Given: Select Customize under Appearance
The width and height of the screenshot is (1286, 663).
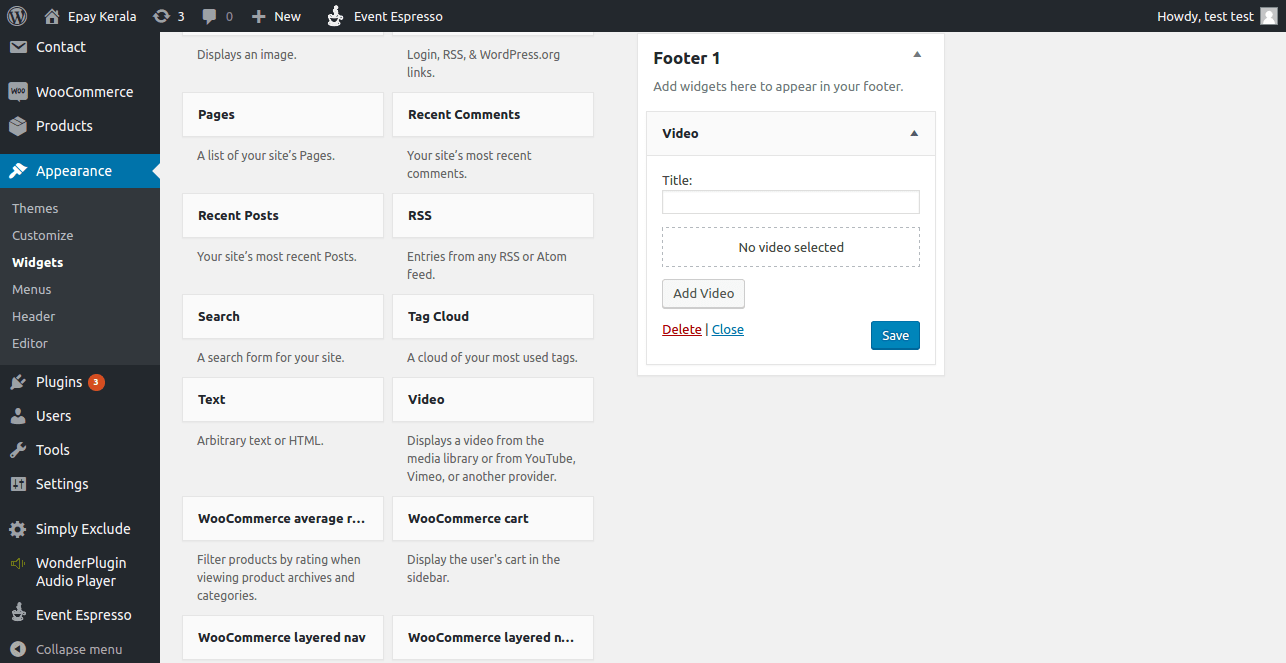Looking at the screenshot, I should [x=43, y=235].
